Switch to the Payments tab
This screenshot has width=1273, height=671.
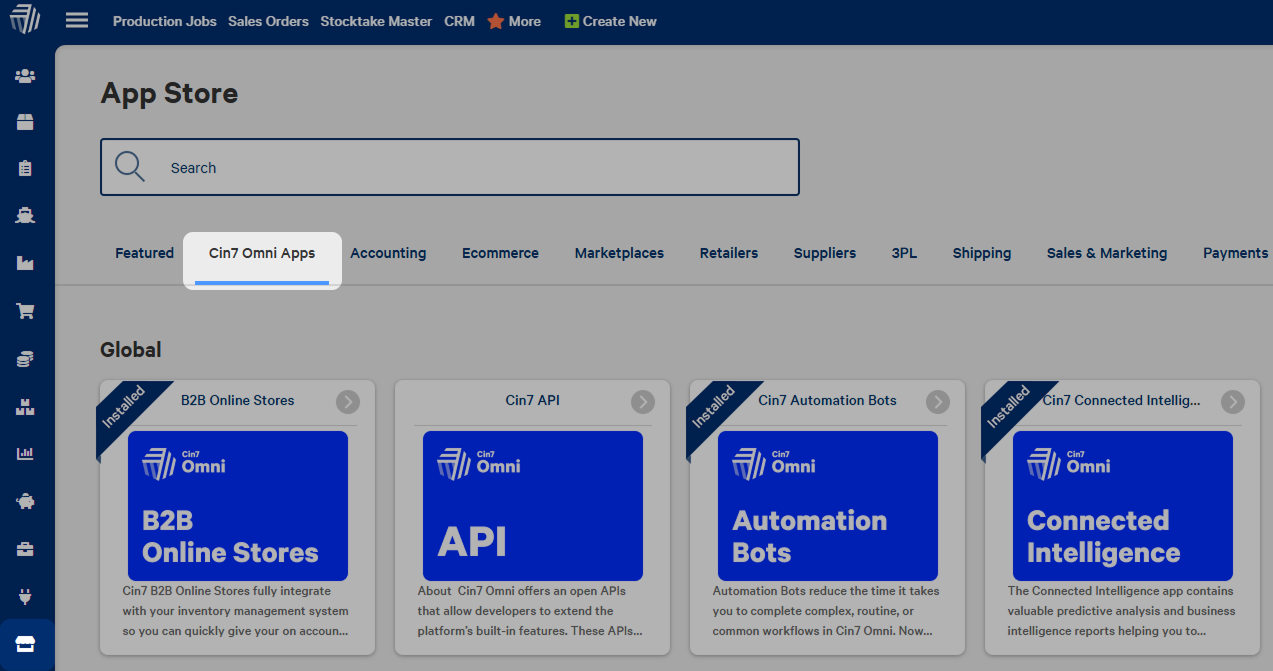[x=1236, y=253]
